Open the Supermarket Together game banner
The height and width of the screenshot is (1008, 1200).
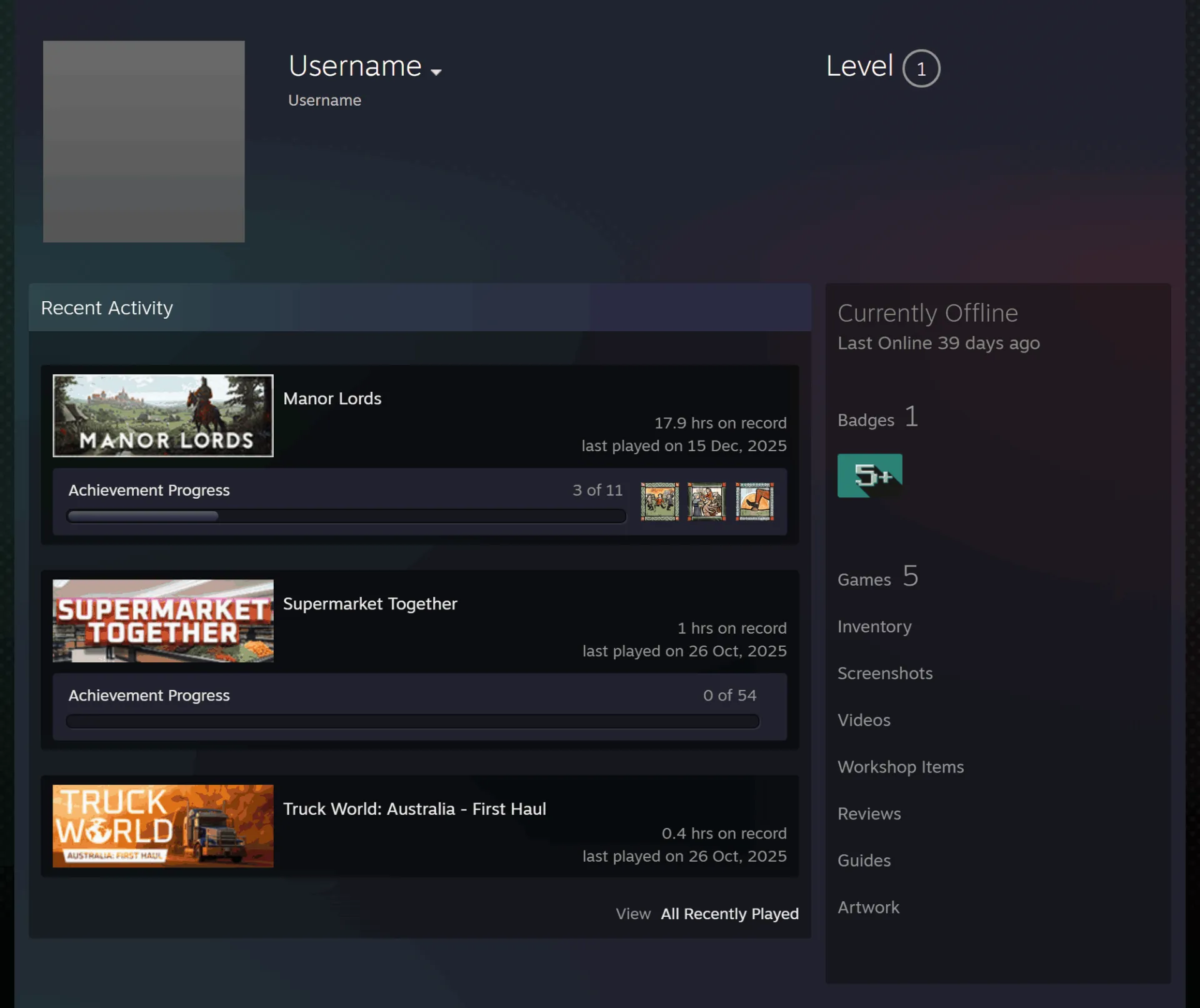[163, 621]
